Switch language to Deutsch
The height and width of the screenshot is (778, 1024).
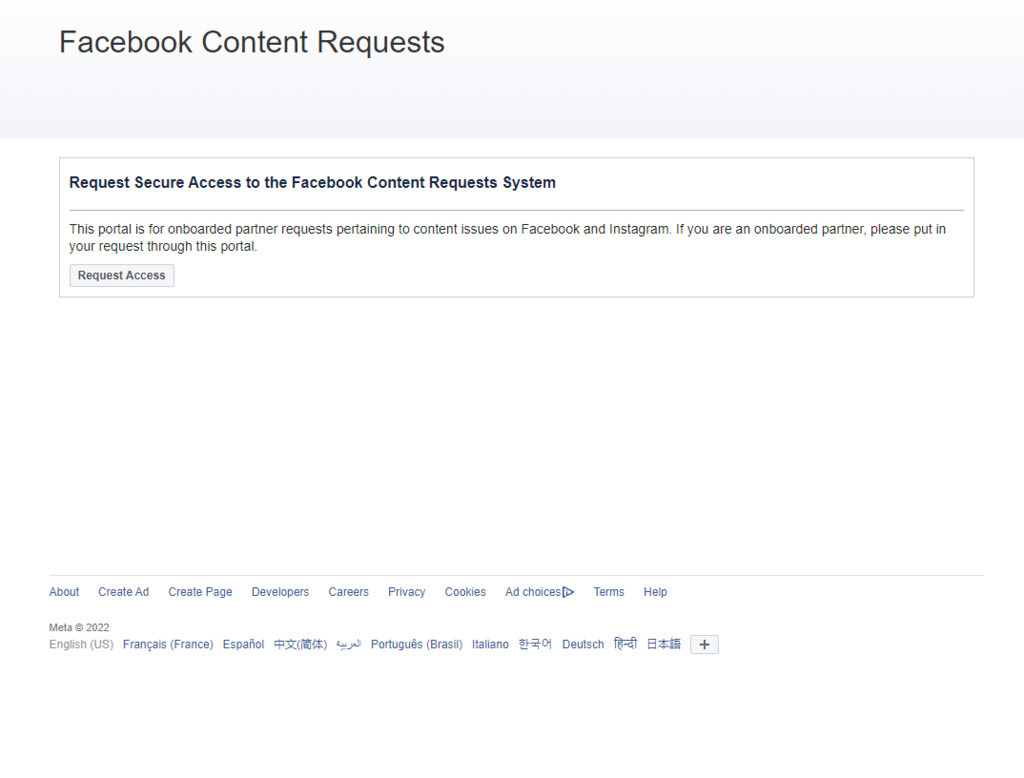583,645
